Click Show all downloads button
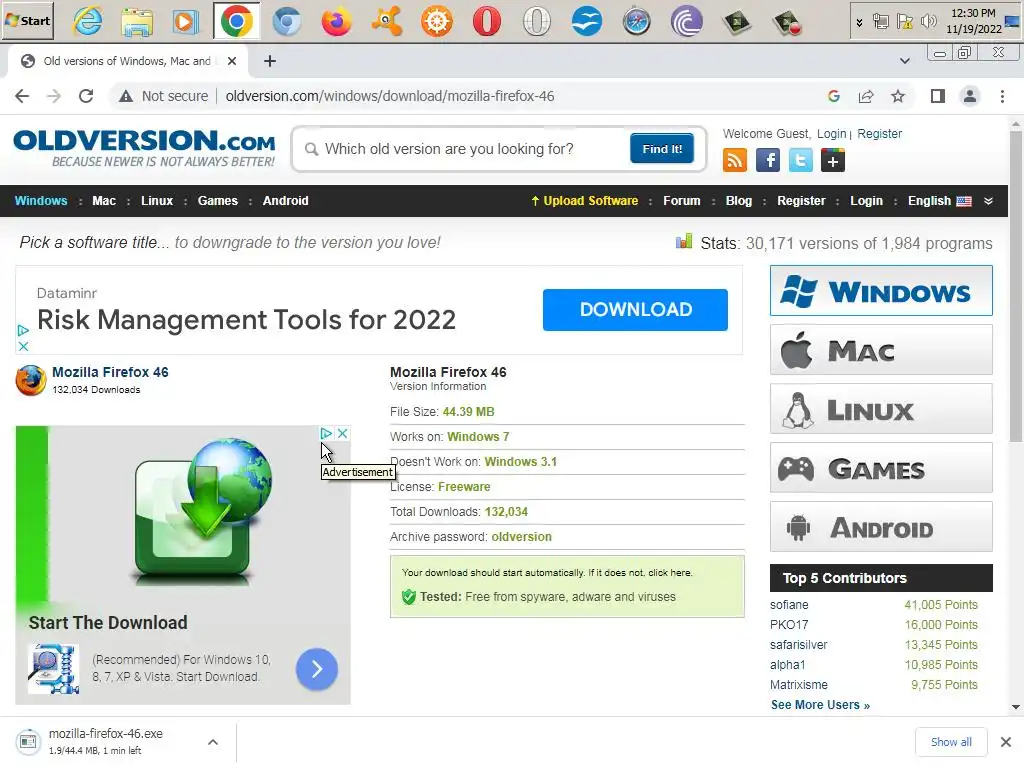 pos(951,742)
